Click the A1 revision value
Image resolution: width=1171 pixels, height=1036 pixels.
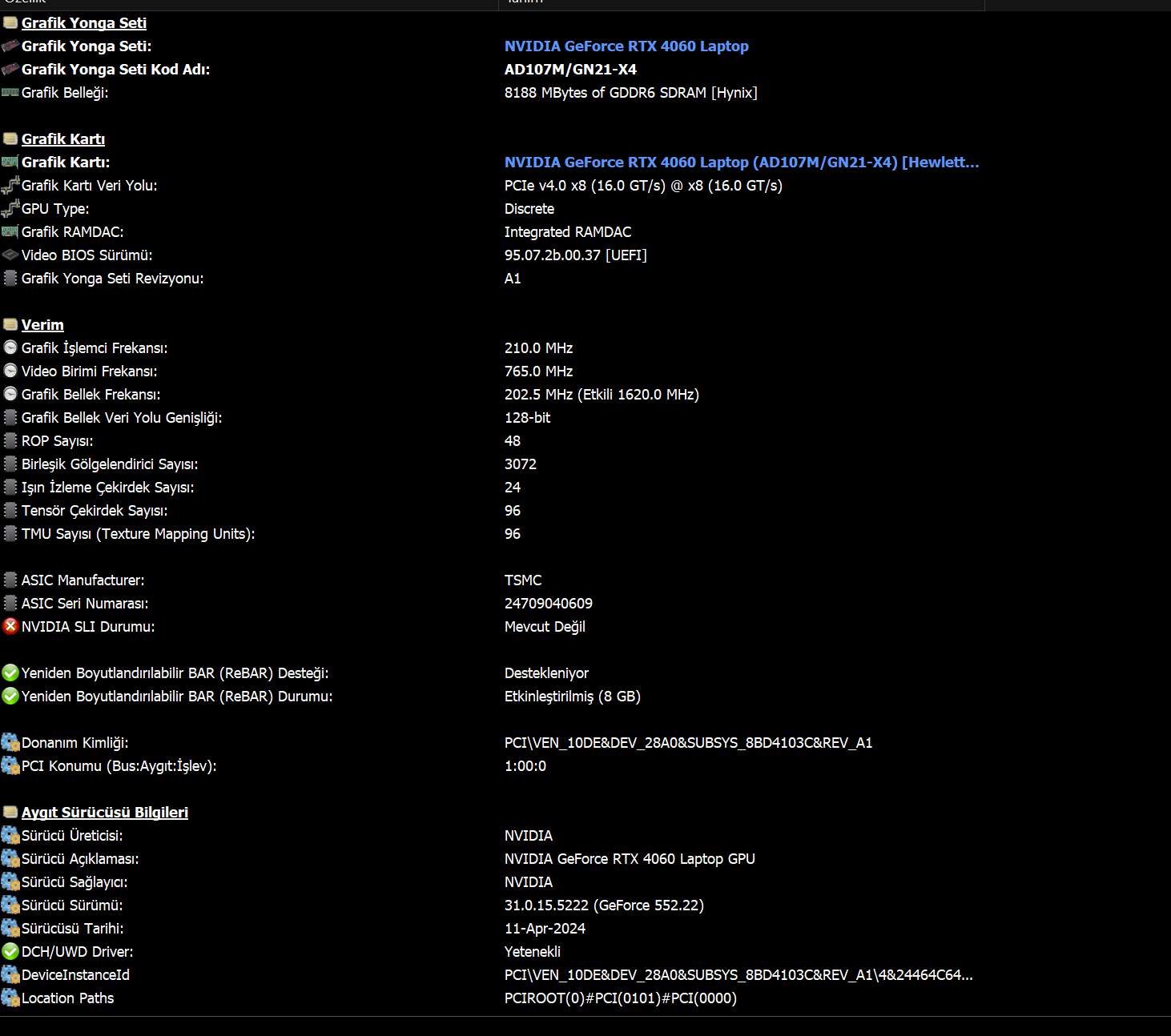[513, 279]
